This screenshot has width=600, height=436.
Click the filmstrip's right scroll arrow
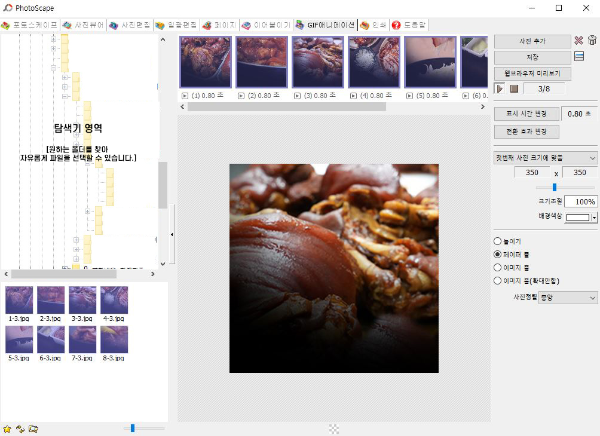(x=483, y=107)
